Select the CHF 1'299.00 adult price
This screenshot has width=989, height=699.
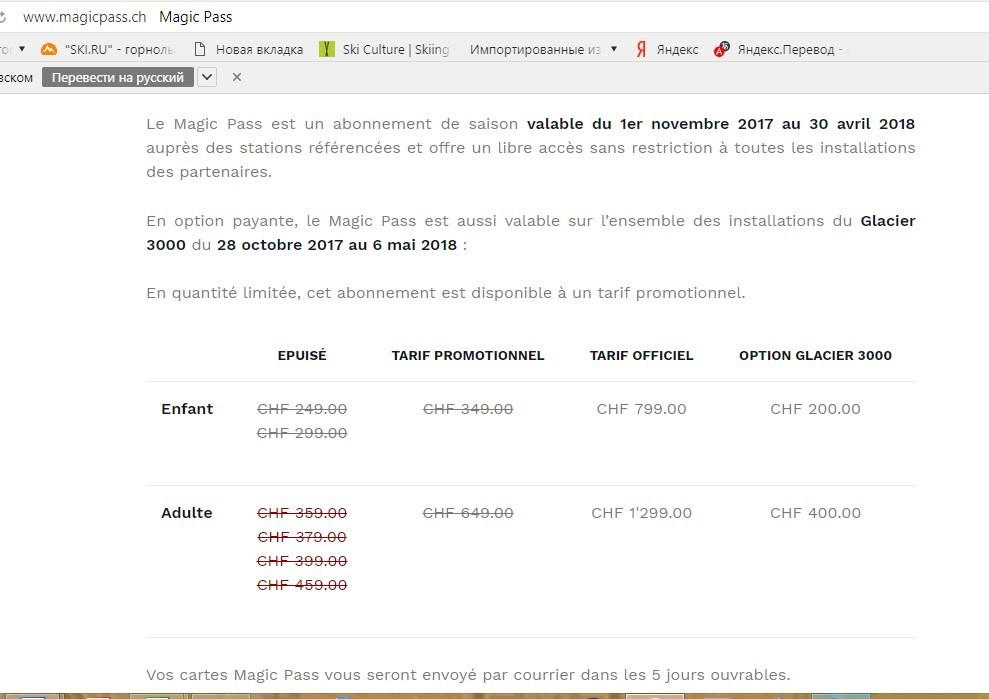(641, 513)
